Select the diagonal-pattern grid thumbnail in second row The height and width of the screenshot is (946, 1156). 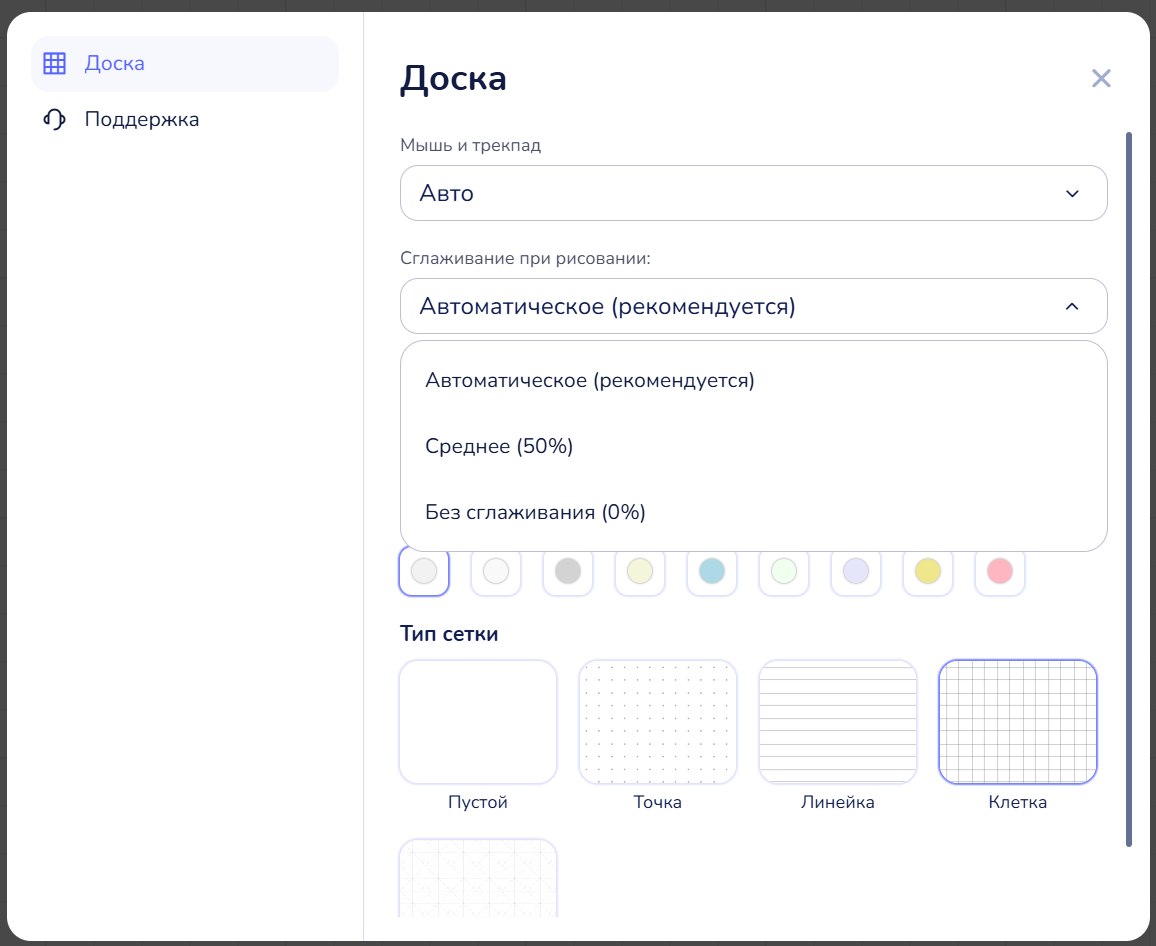[478, 878]
